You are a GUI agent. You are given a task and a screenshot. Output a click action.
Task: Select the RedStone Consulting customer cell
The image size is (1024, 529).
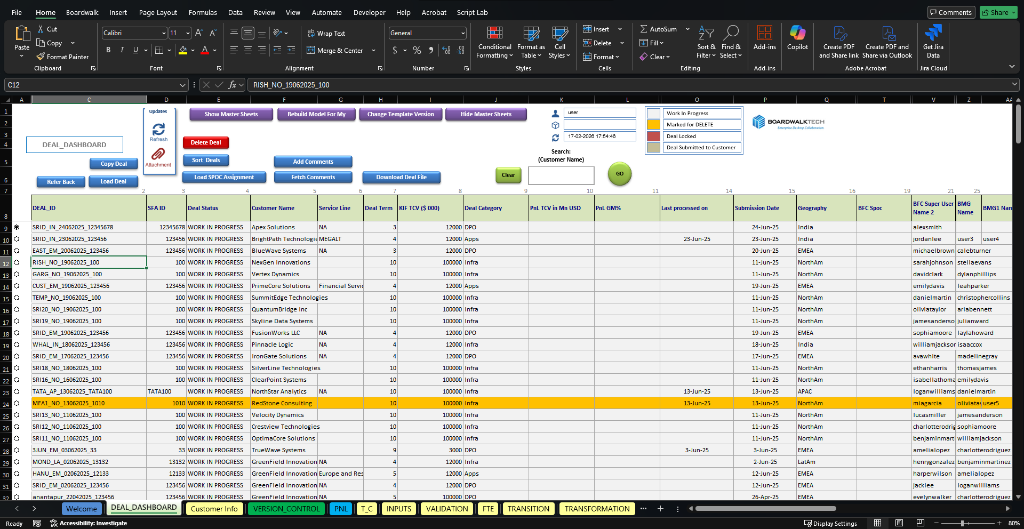284,404
